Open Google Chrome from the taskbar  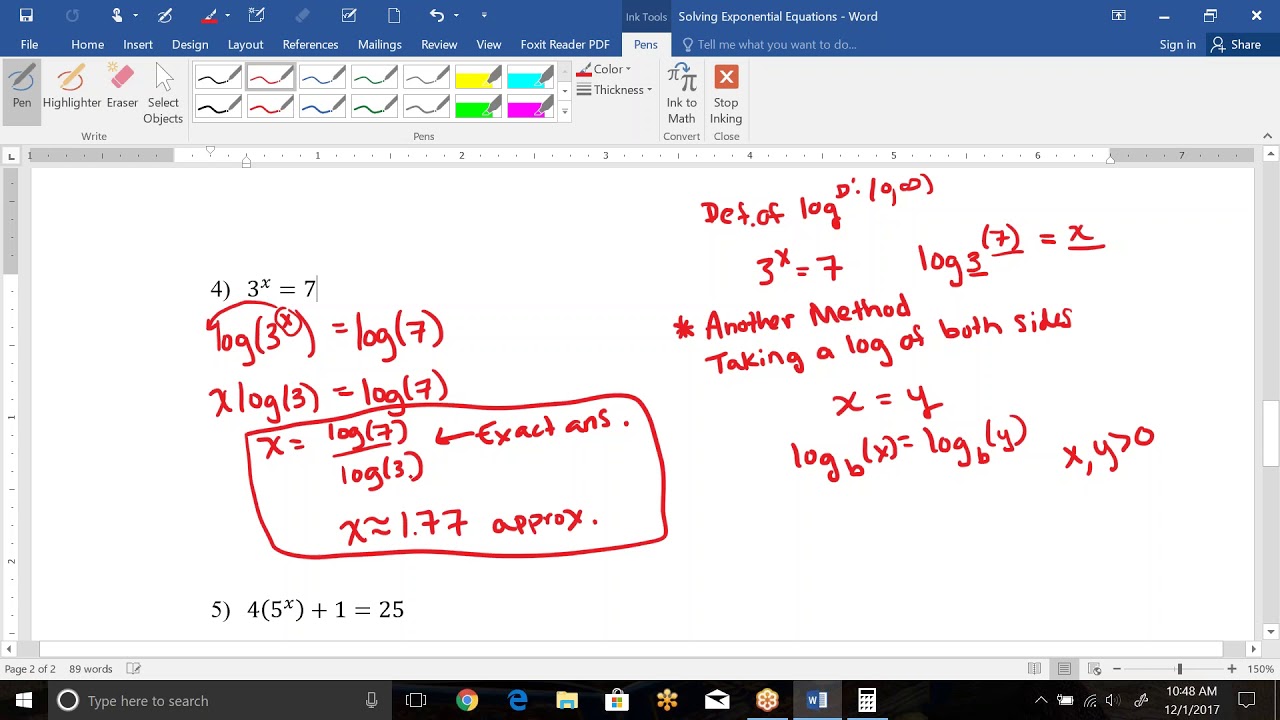pos(467,700)
